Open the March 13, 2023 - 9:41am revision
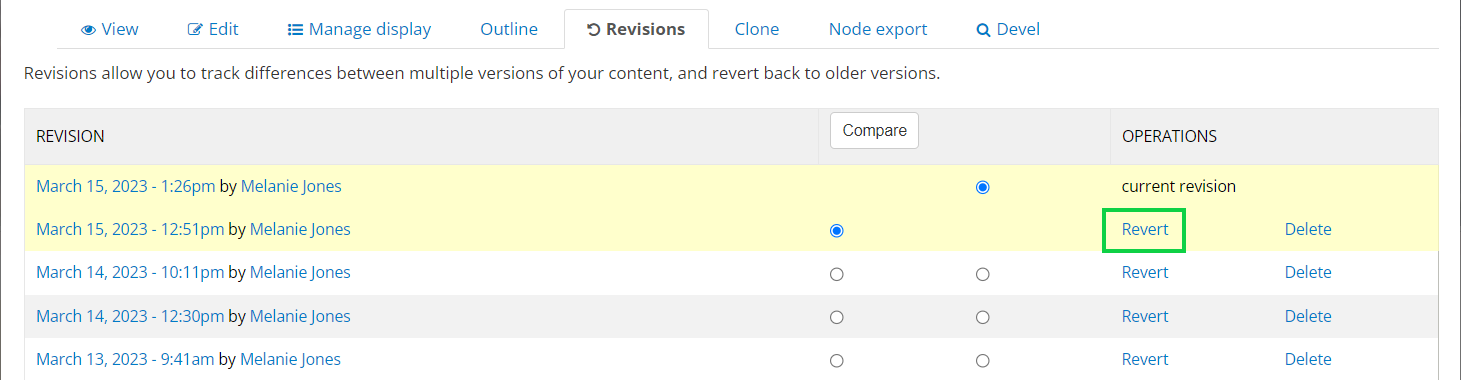The image size is (1461, 380). pyautogui.click(x=125, y=359)
